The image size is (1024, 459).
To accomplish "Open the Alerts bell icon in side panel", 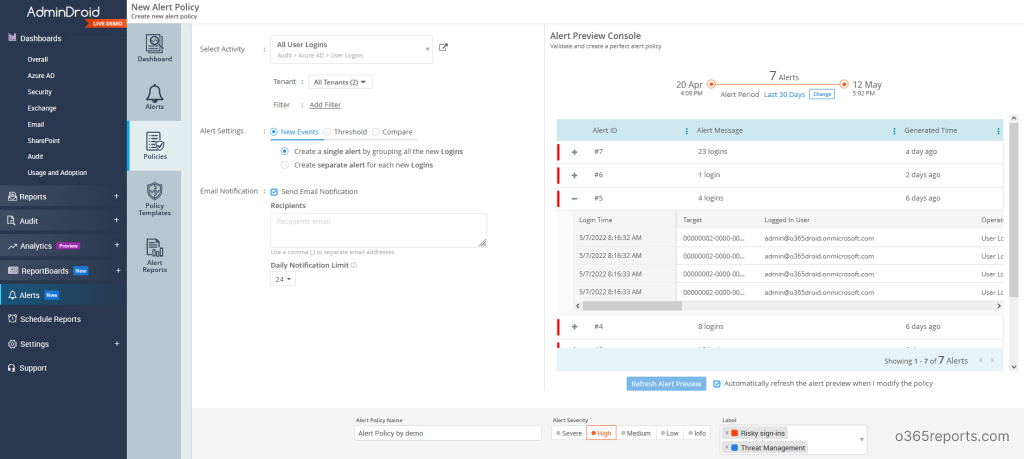I will pyautogui.click(x=155, y=93).
